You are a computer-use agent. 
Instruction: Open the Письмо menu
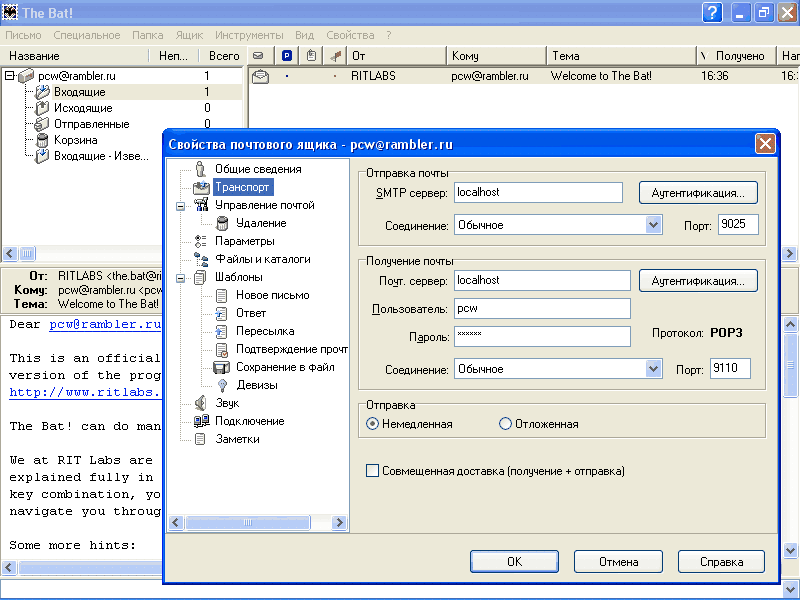(23, 35)
